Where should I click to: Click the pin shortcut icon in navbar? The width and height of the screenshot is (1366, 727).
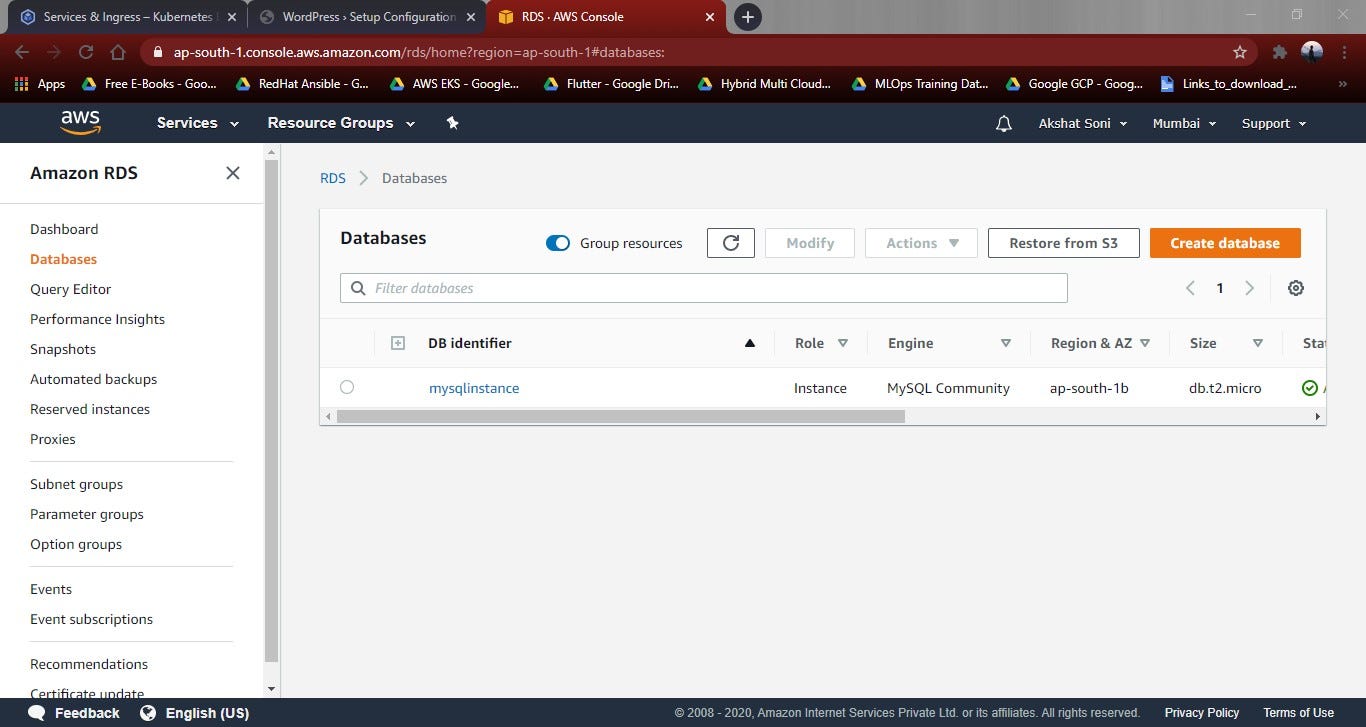452,123
